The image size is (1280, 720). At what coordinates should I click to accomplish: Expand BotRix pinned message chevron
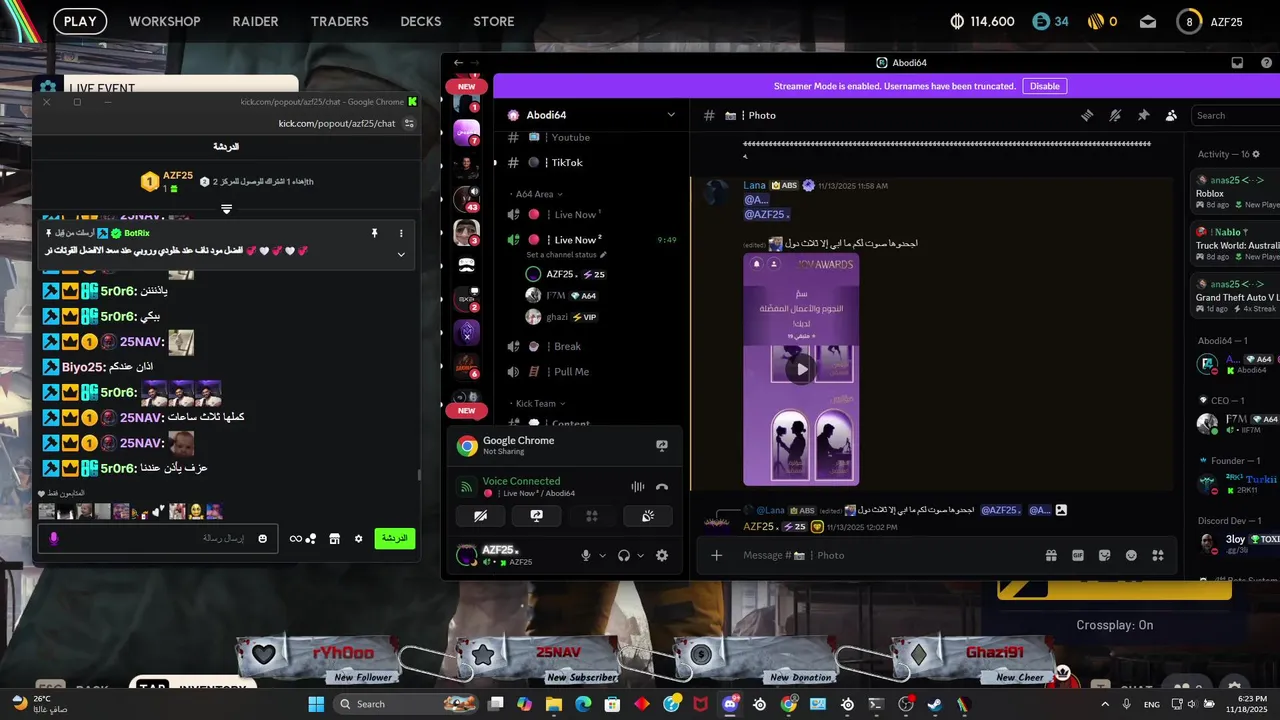[401, 254]
